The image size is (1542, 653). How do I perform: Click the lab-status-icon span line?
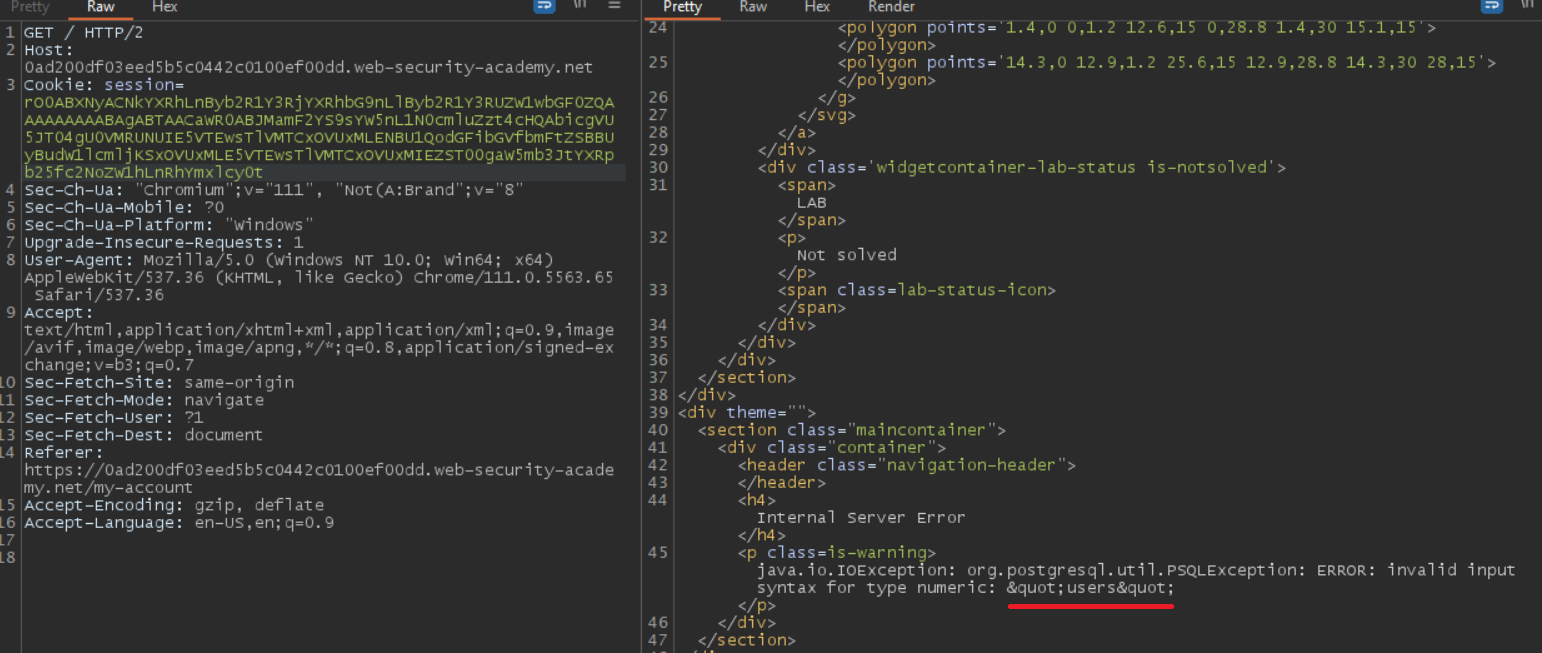[x=917, y=290]
